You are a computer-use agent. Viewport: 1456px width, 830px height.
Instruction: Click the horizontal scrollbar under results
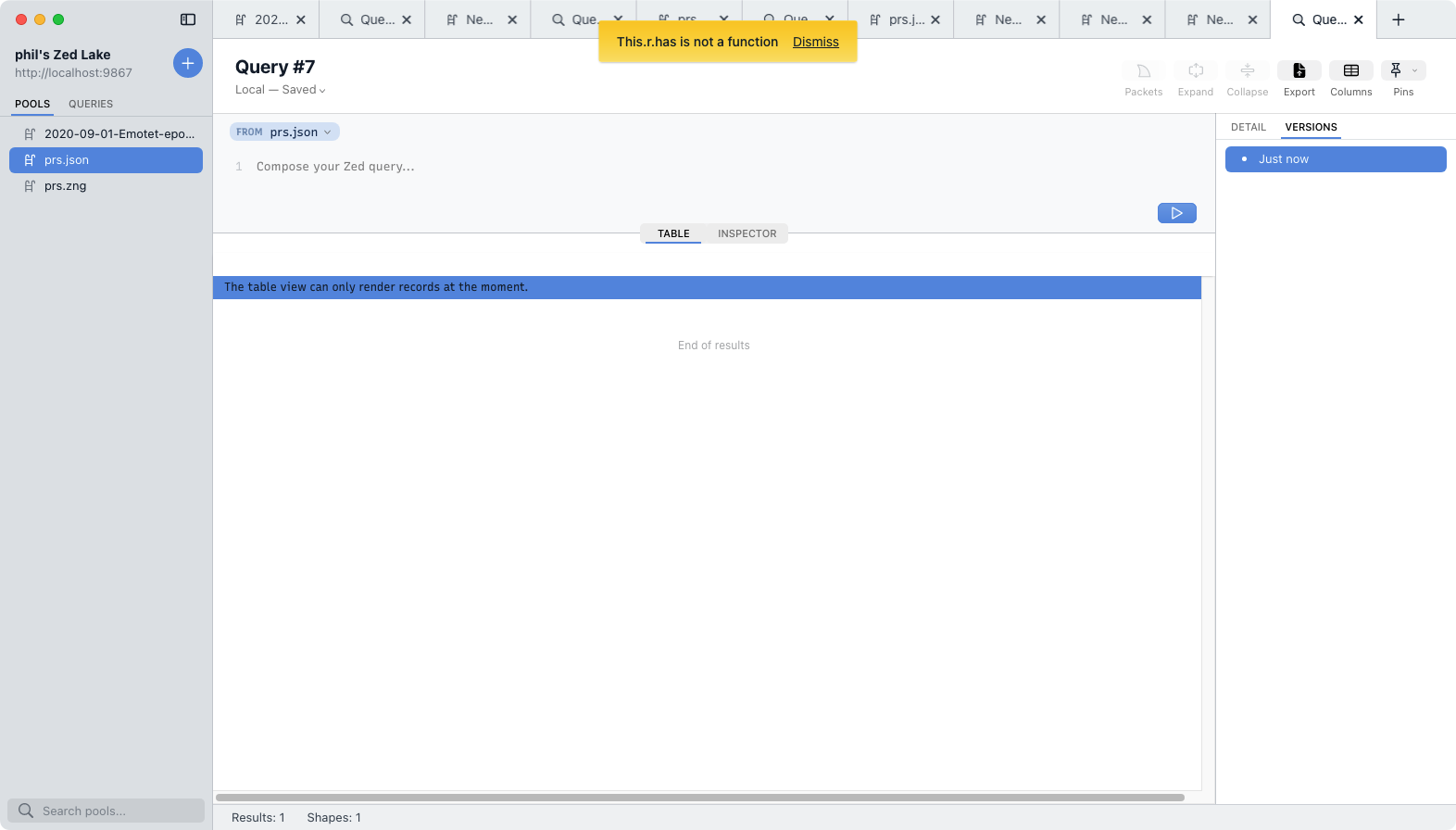tap(700, 798)
